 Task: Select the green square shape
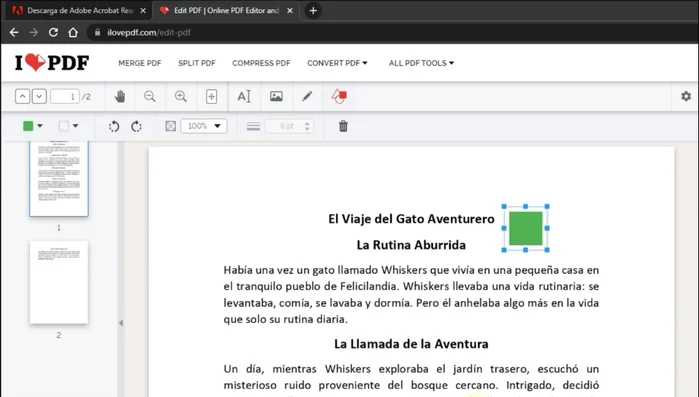tap(526, 228)
